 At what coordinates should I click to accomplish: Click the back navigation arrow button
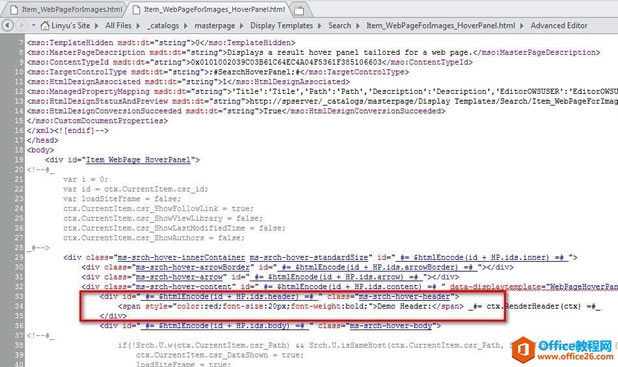[7, 26]
